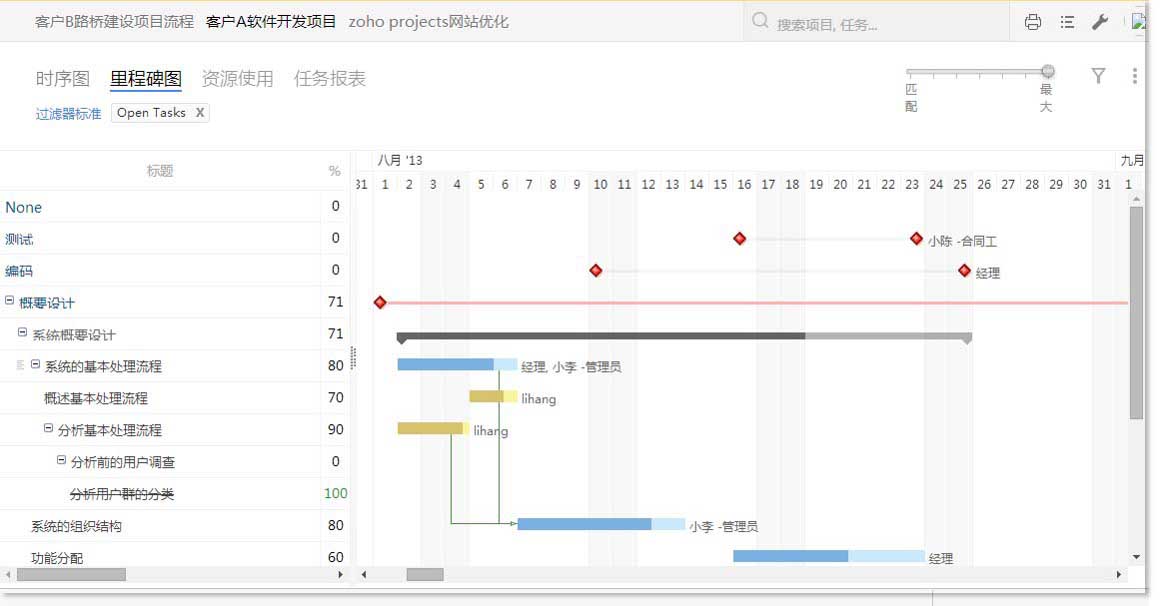Screen dimensions: 1168x606
Task: Select the 编码 milestone row
Action: pos(175,271)
